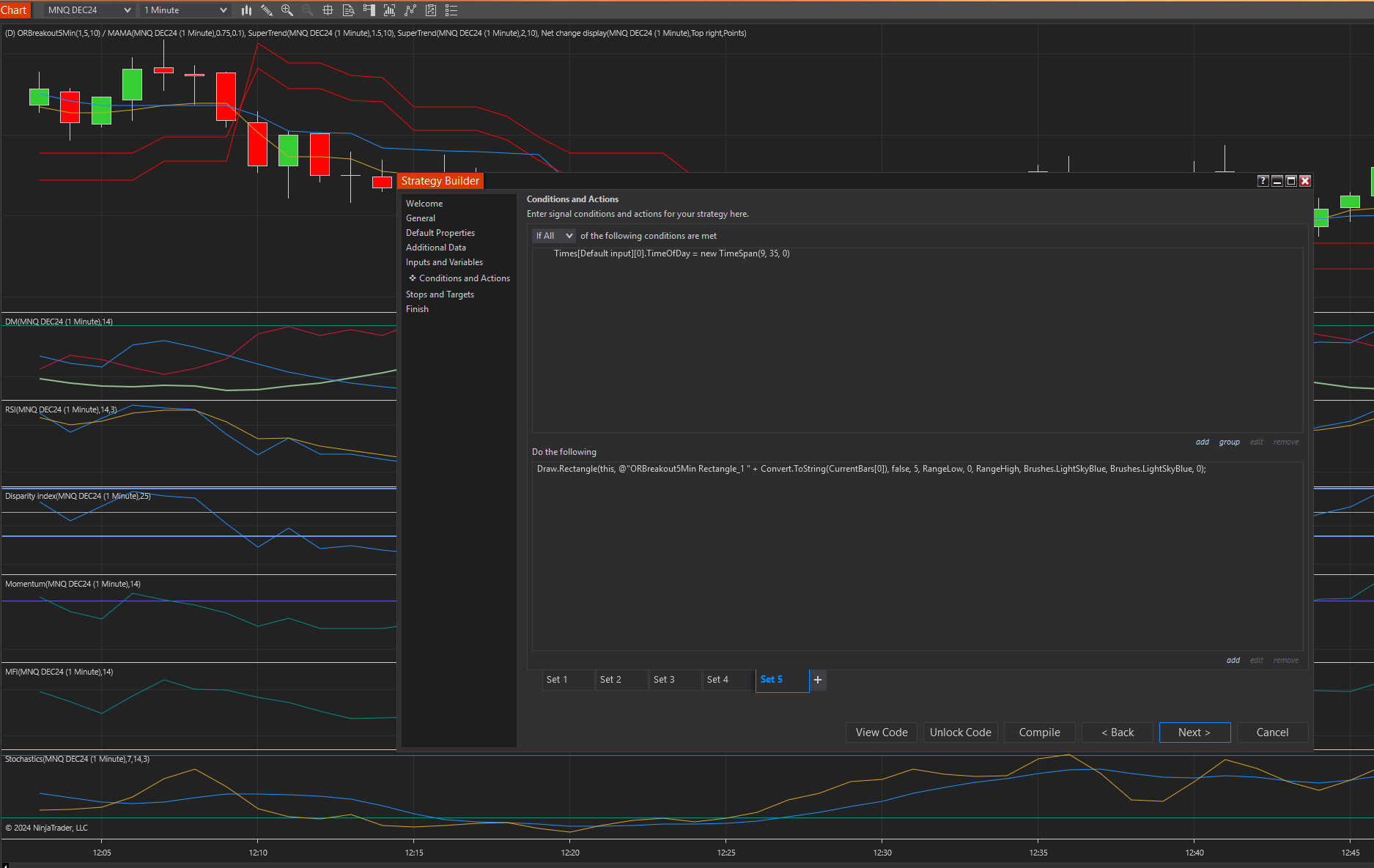Open Additional Data in sidebar
Screen dimensions: 1374x868
pos(436,248)
